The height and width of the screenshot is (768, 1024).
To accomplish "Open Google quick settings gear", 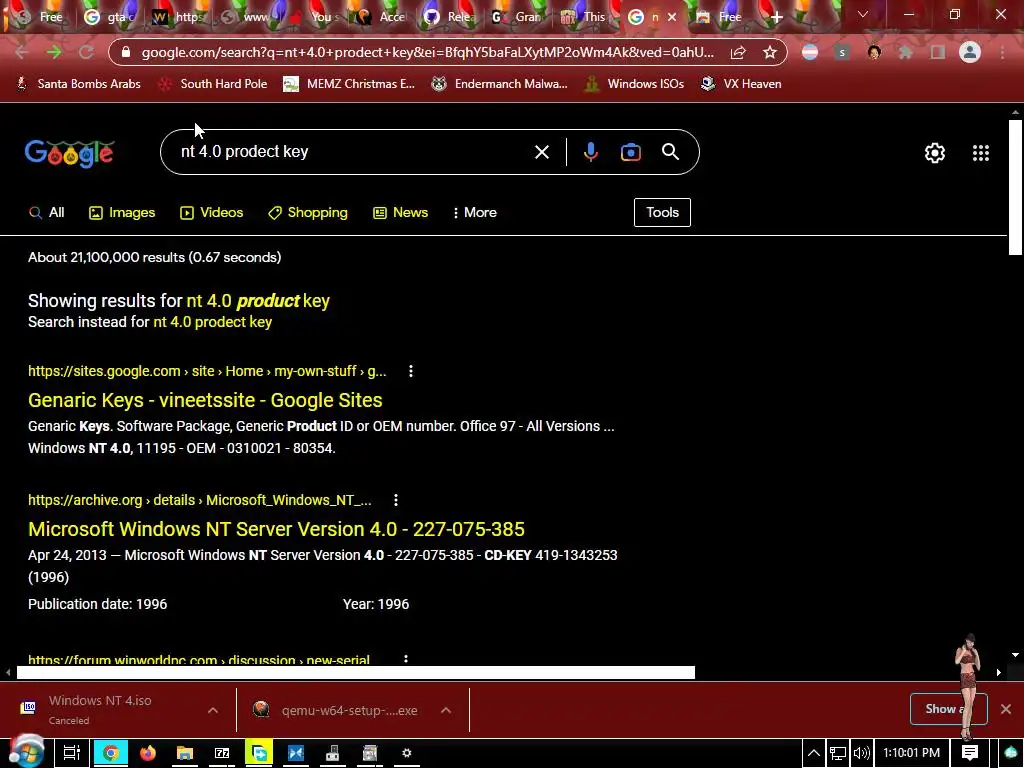I will click(x=935, y=153).
